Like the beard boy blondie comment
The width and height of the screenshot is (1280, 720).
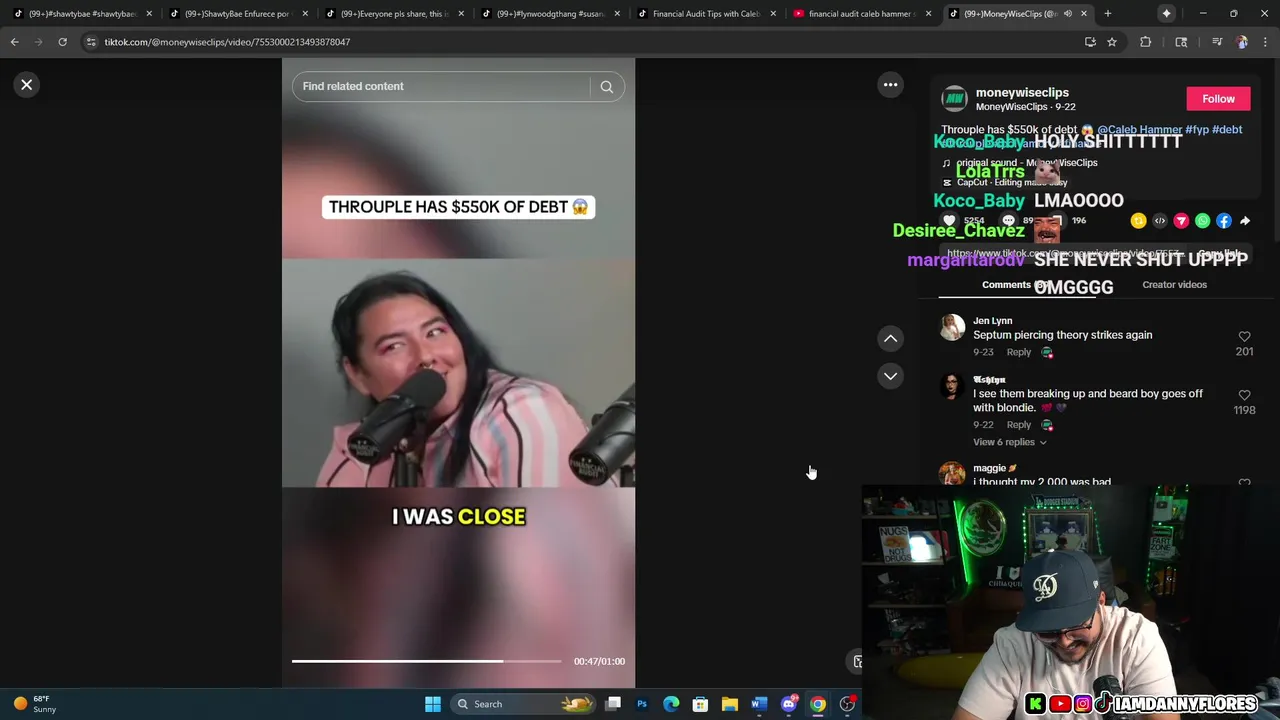point(1244,396)
